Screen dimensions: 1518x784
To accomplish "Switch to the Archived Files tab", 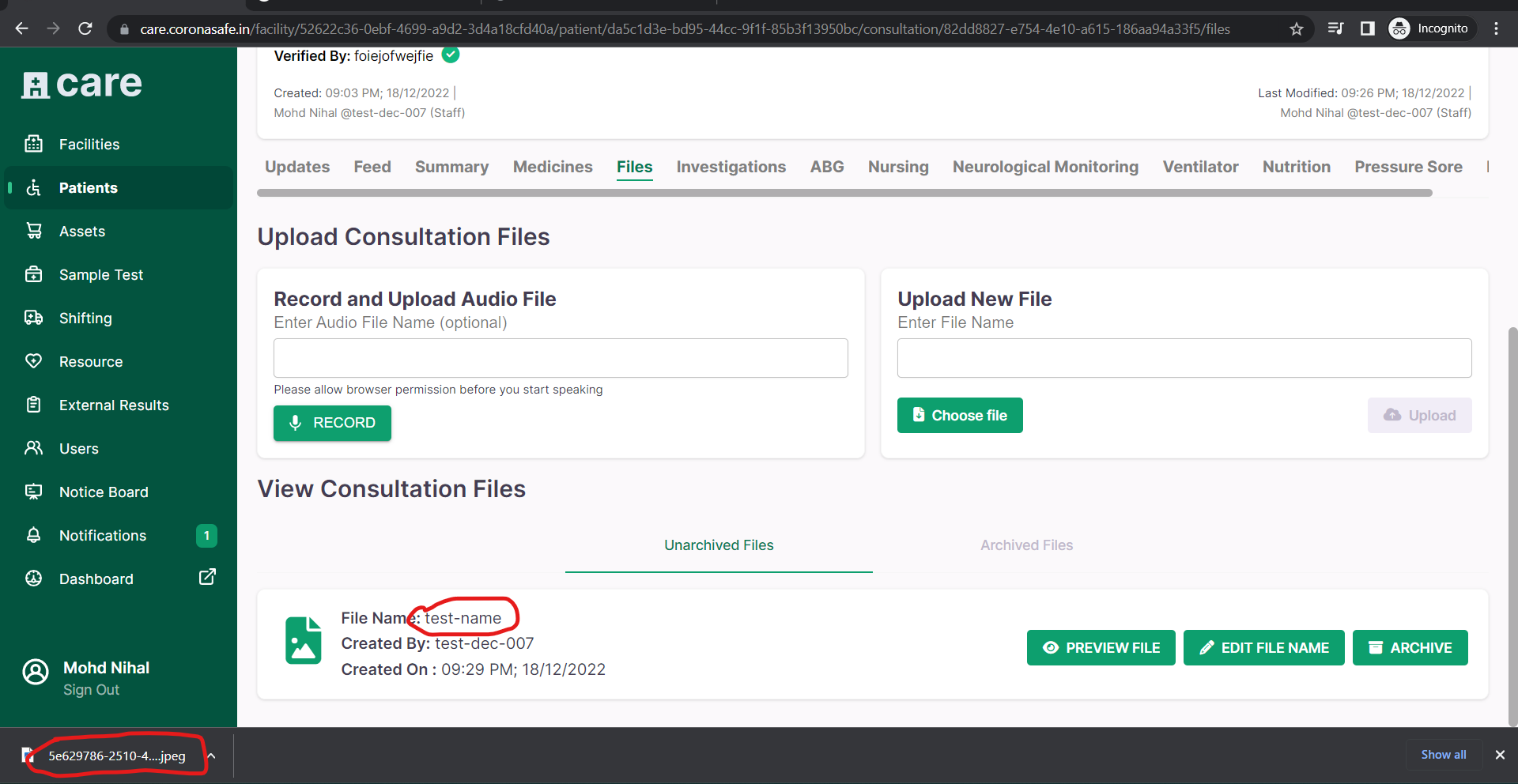I will [1026, 545].
